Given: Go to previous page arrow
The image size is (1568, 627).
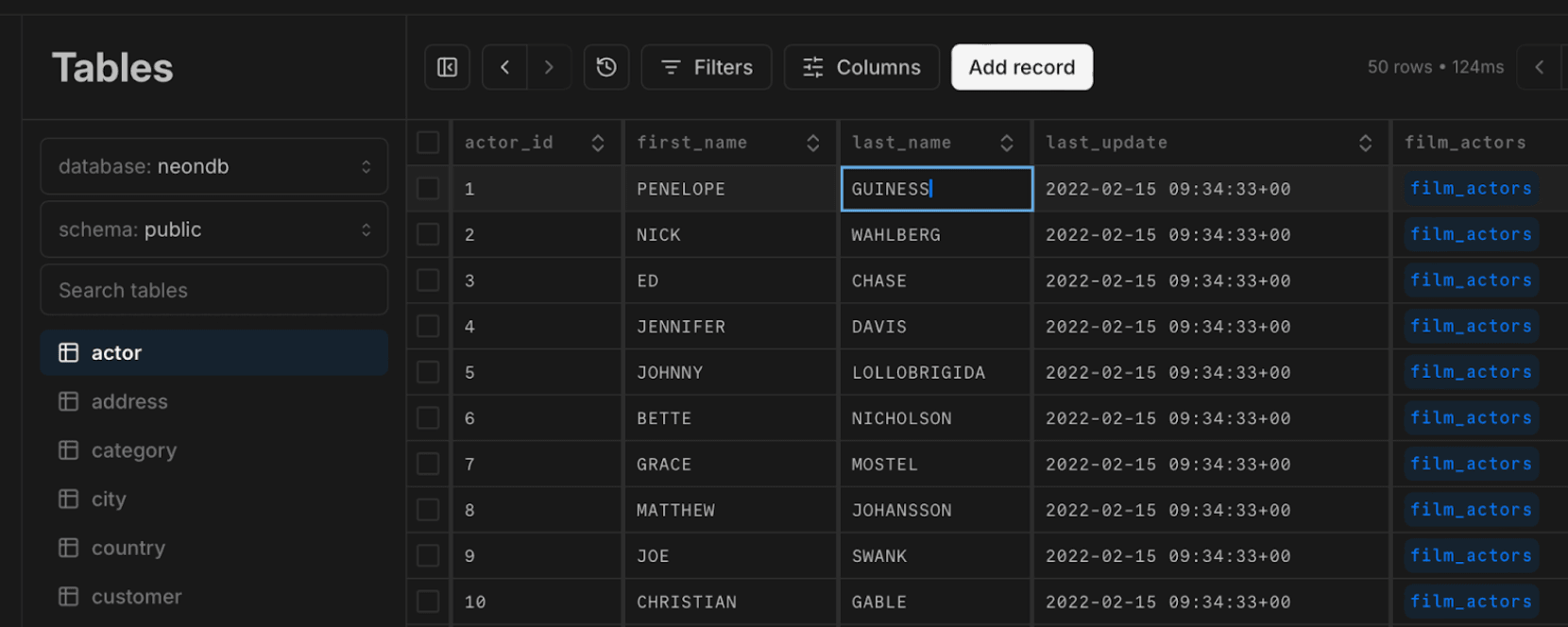Looking at the screenshot, I should (505, 67).
